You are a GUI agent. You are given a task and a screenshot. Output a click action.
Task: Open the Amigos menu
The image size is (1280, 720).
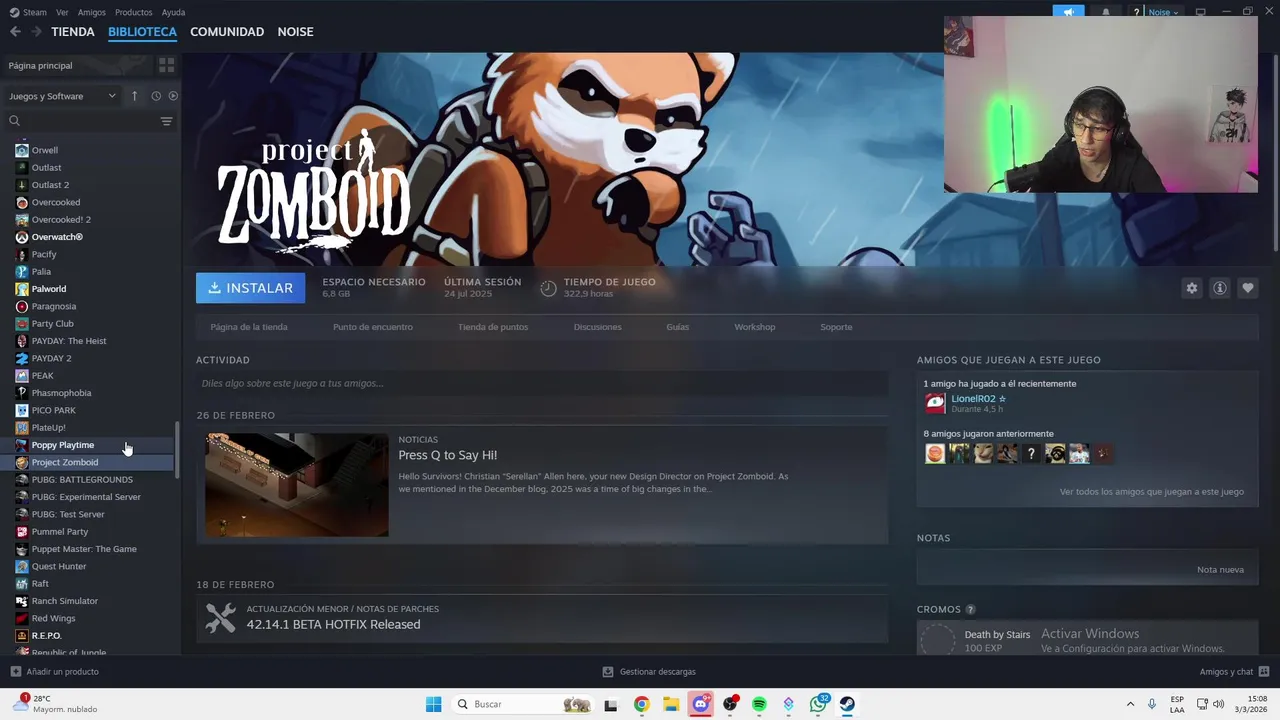(x=91, y=12)
